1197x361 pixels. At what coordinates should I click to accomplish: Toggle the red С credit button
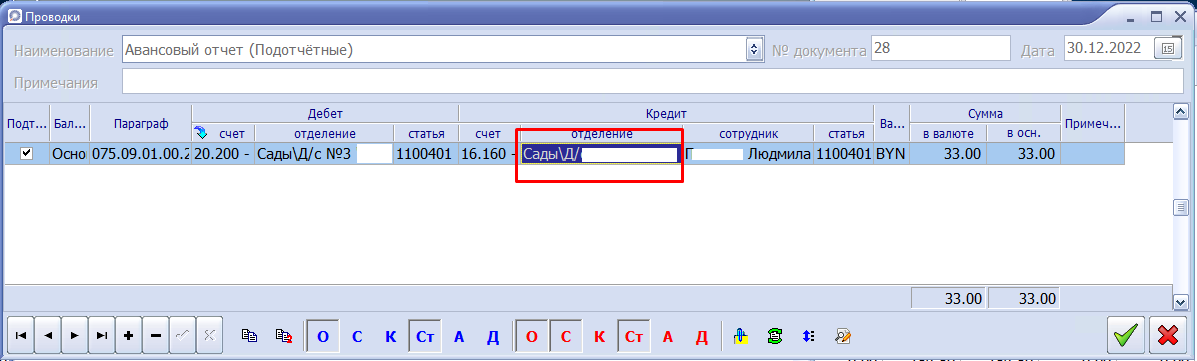point(566,336)
